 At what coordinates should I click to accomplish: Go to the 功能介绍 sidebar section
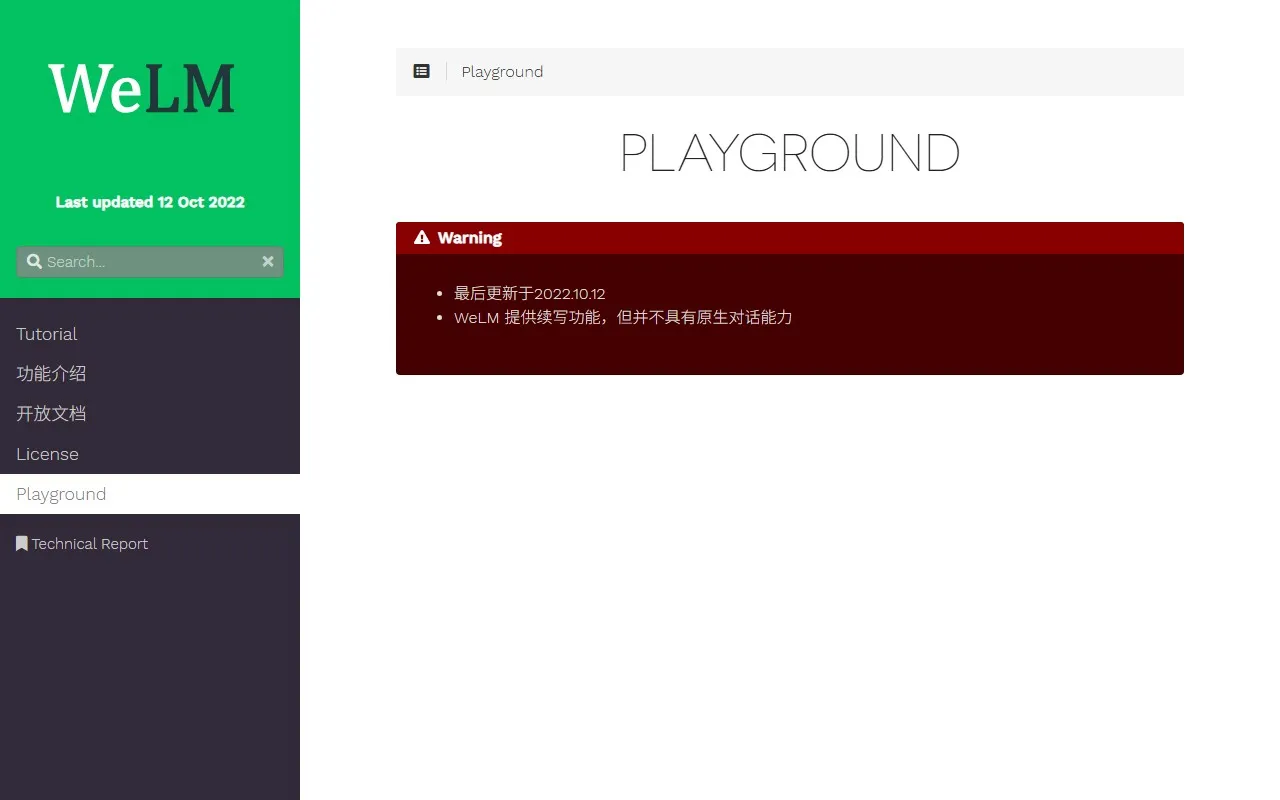51,374
